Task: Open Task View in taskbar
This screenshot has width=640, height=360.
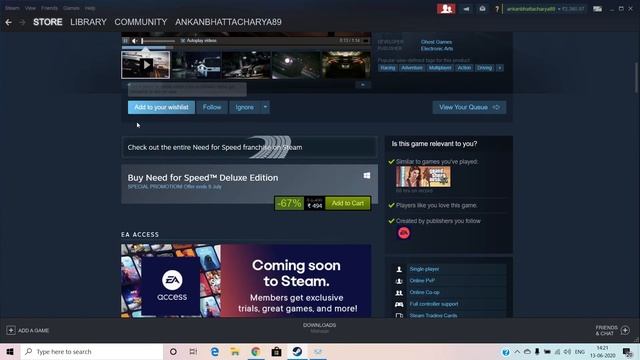Action: (x=193, y=352)
